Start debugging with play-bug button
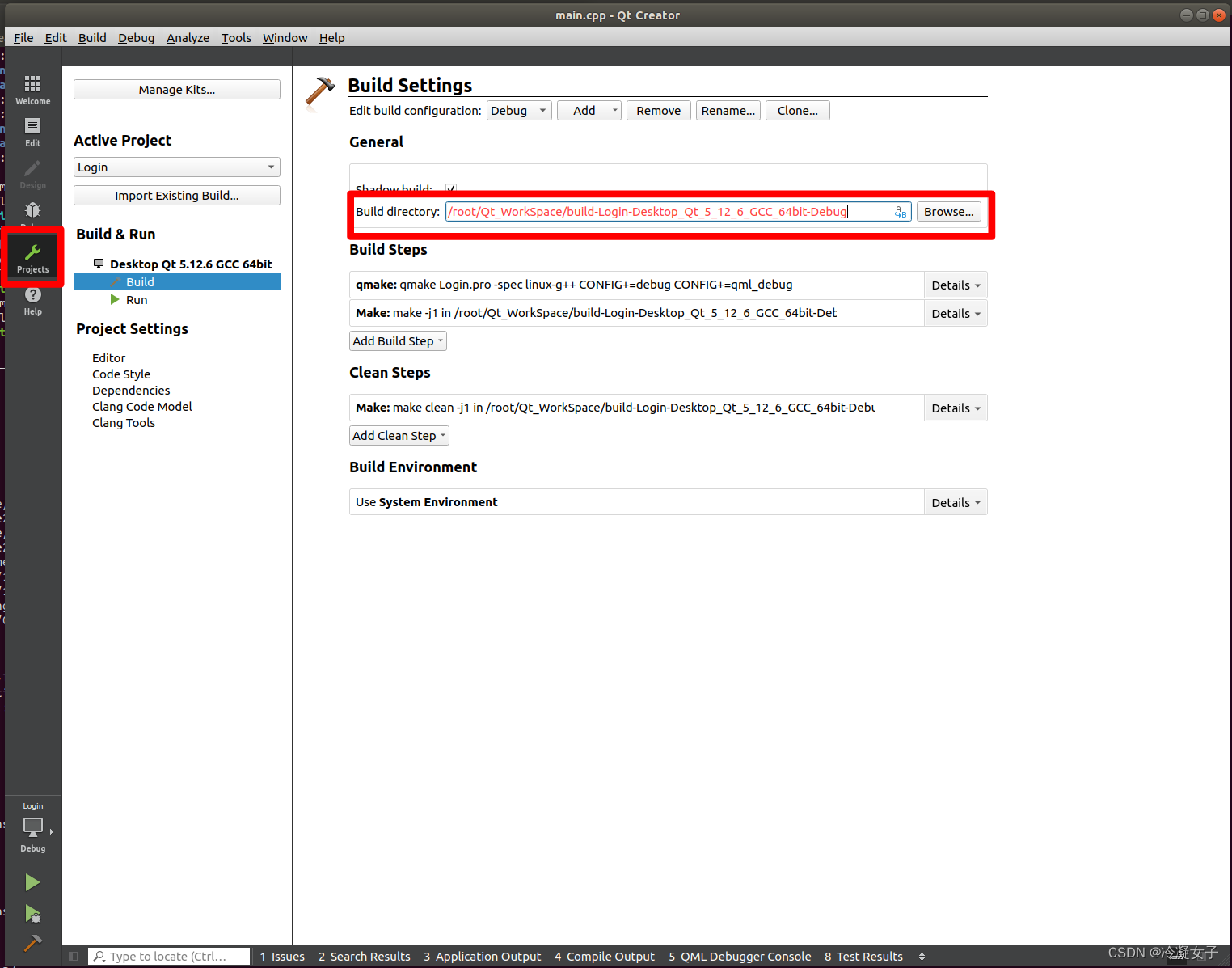 click(x=32, y=914)
